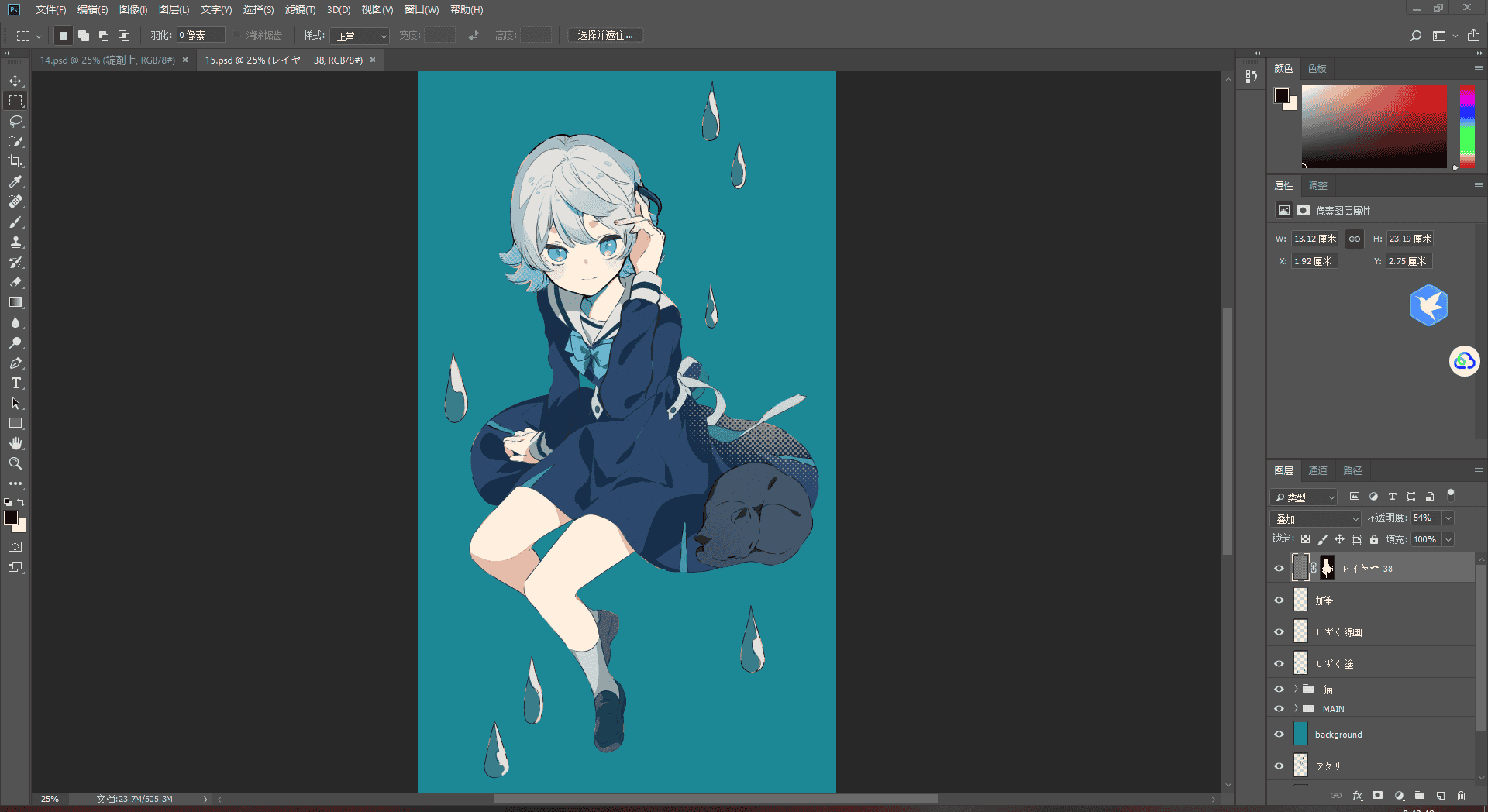This screenshot has width=1488, height=812.
Task: Select the Hand tool
Action: pyautogui.click(x=15, y=443)
